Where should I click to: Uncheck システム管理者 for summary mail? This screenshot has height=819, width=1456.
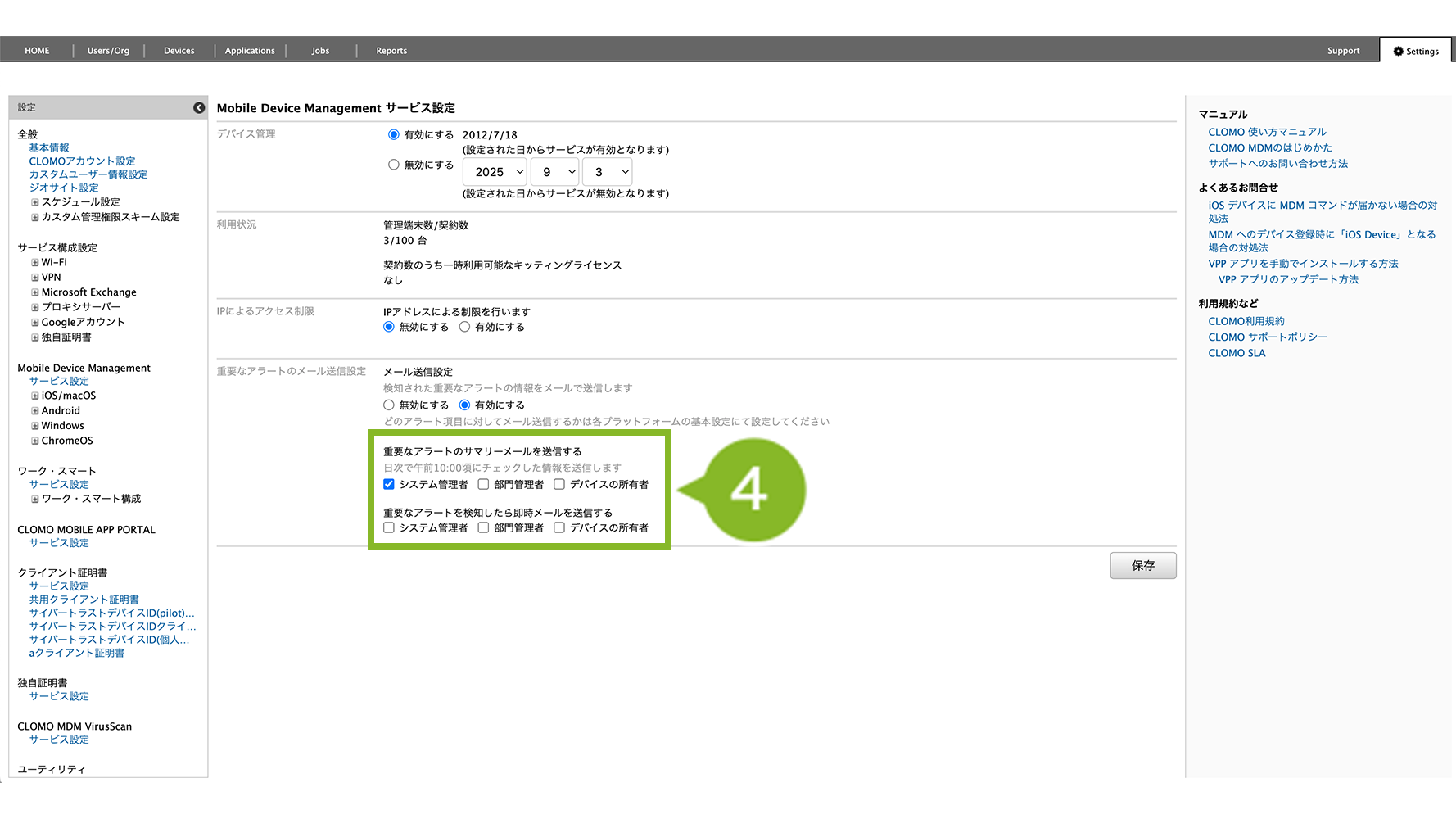[x=389, y=484]
